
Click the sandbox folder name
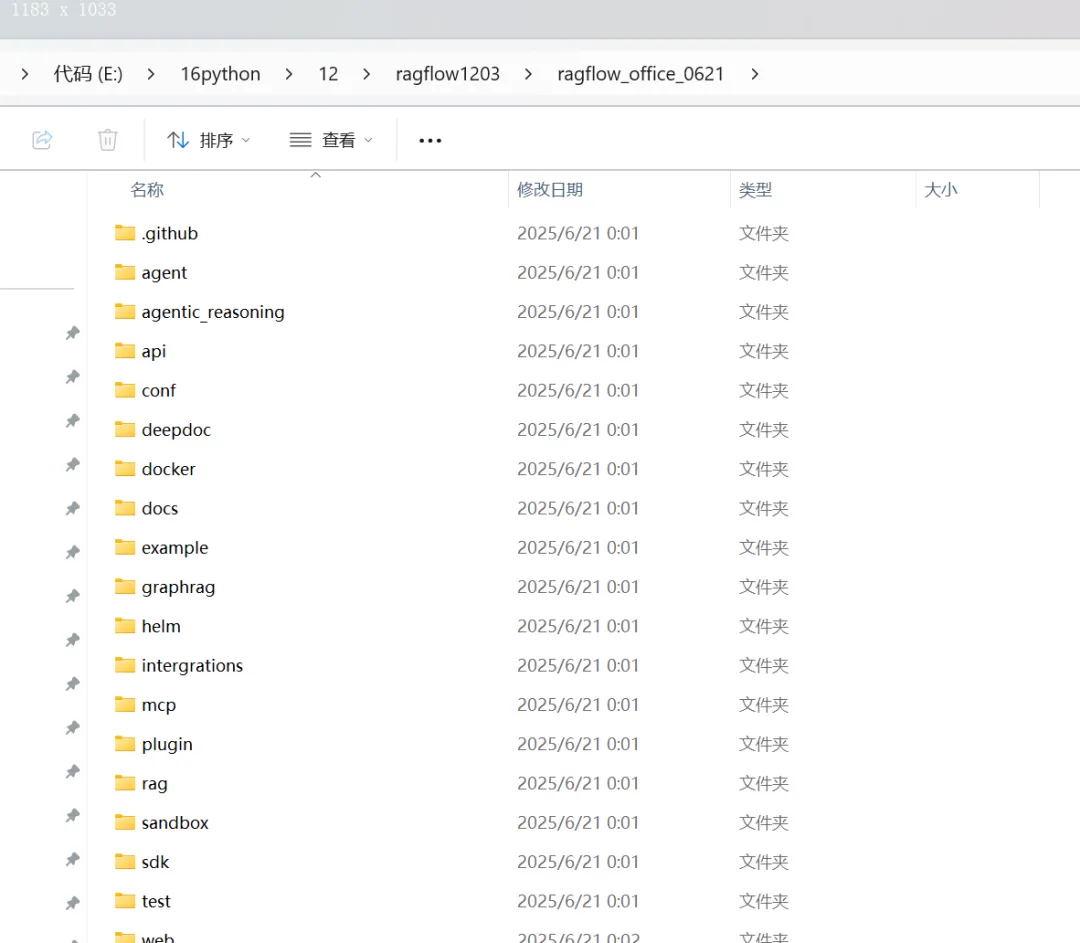tap(175, 822)
